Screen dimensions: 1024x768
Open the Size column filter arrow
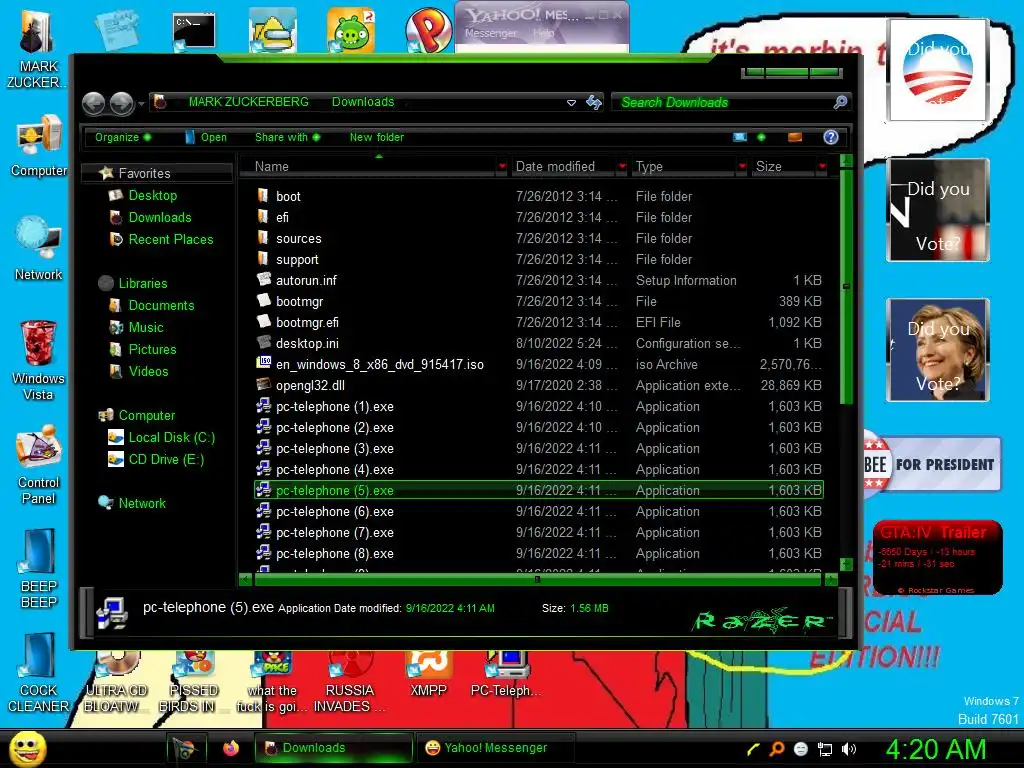pos(822,167)
